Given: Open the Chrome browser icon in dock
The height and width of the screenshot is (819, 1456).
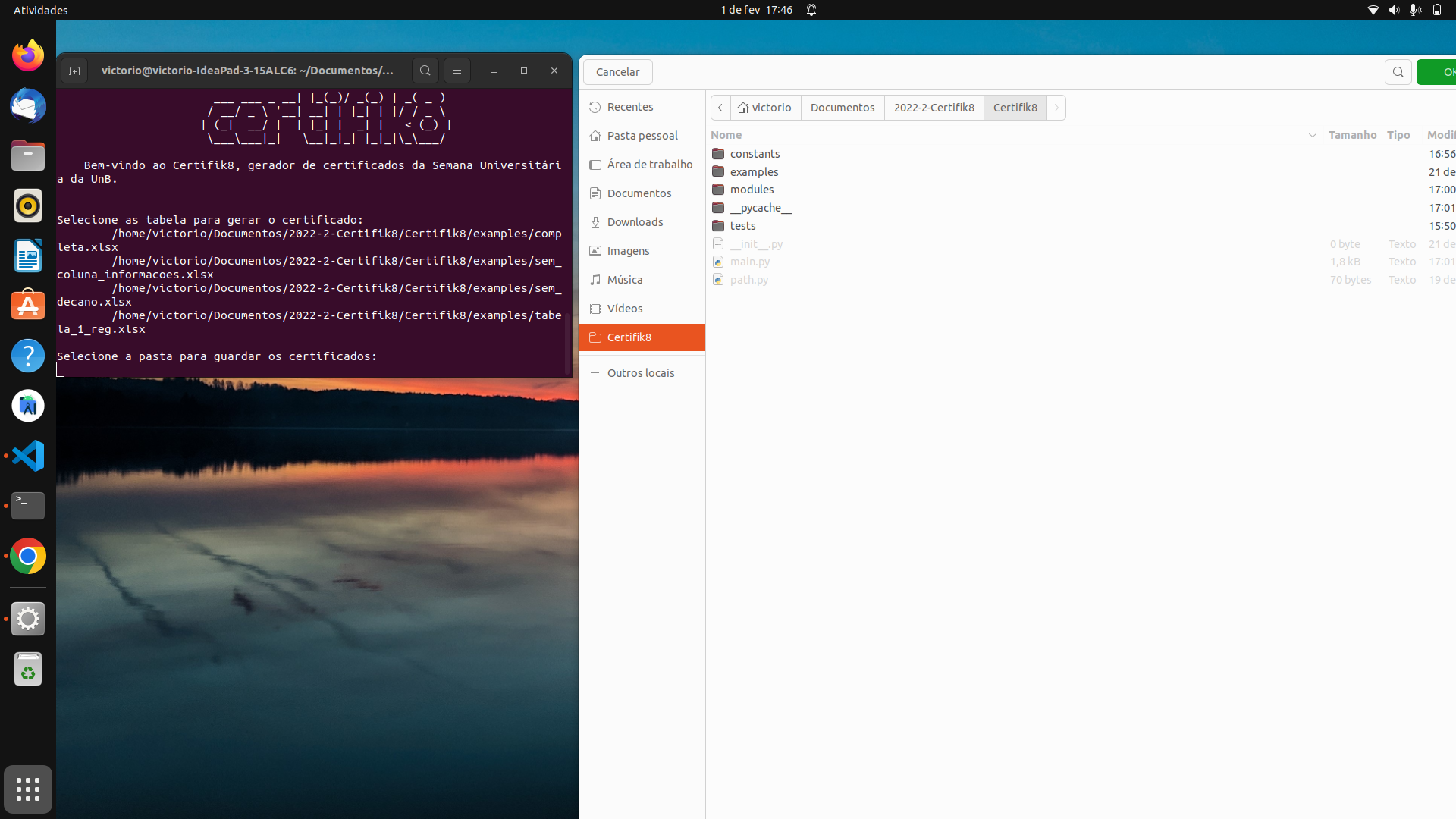Looking at the screenshot, I should (x=28, y=556).
